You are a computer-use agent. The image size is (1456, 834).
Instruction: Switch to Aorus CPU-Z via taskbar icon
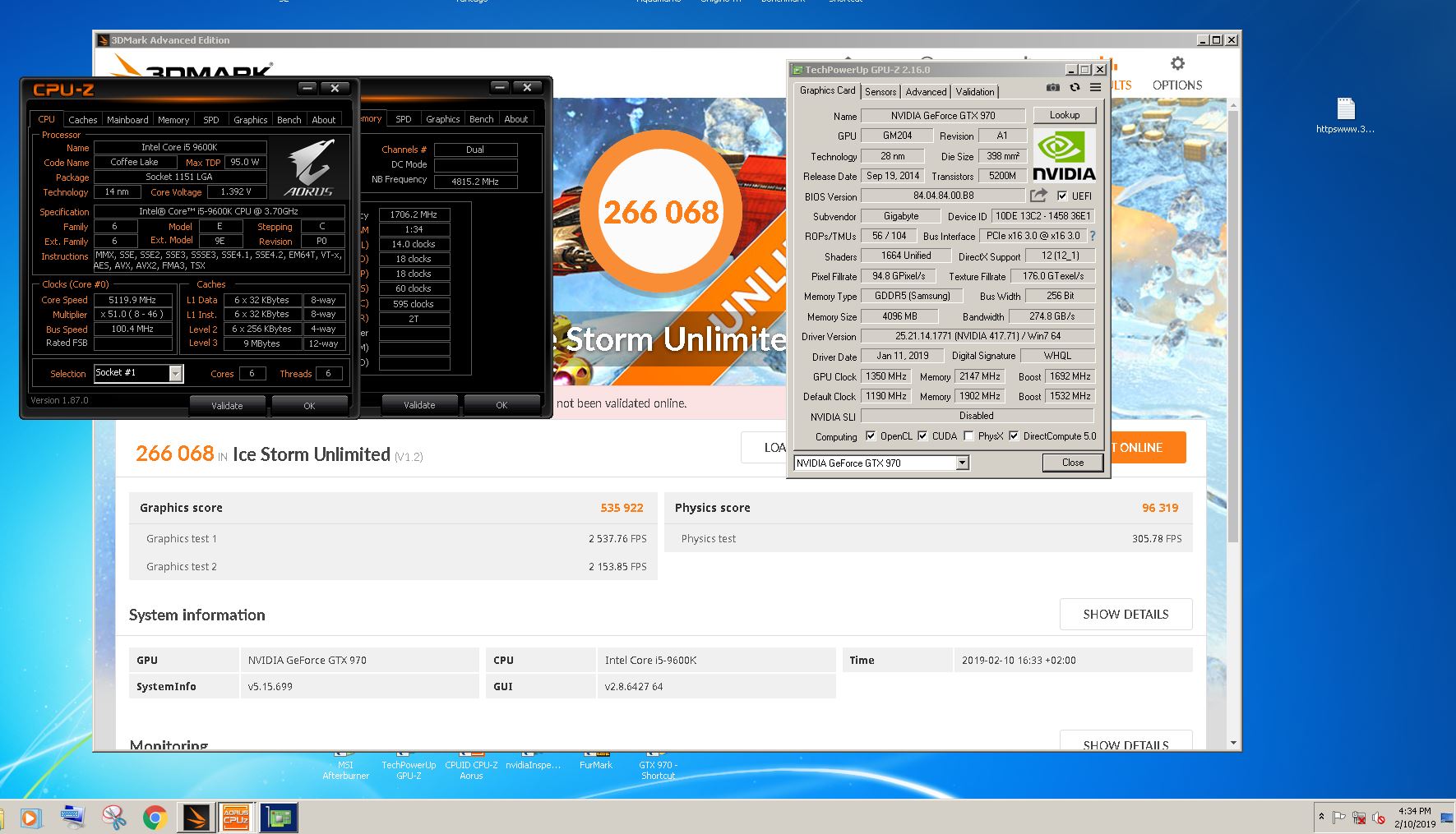click(x=236, y=818)
